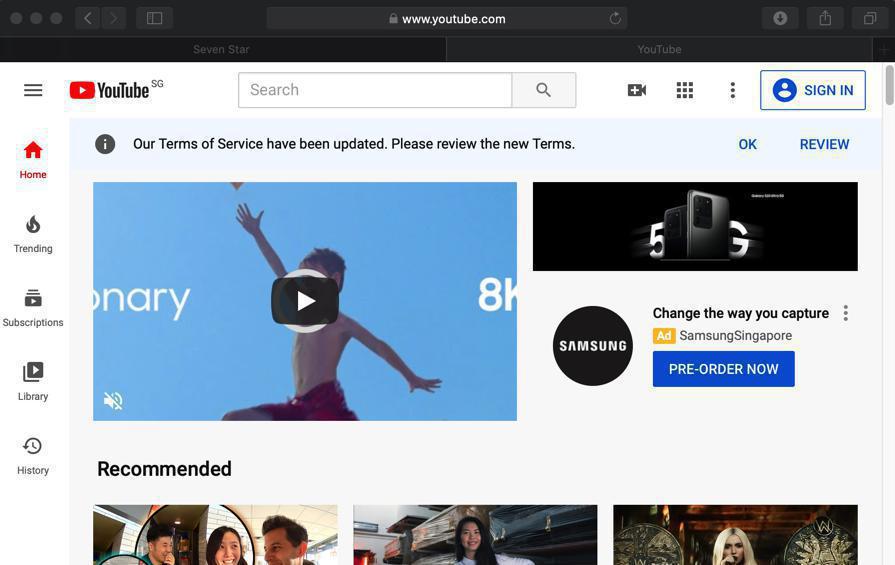
Task: Click the www.youtube.com address bar
Action: click(447, 18)
